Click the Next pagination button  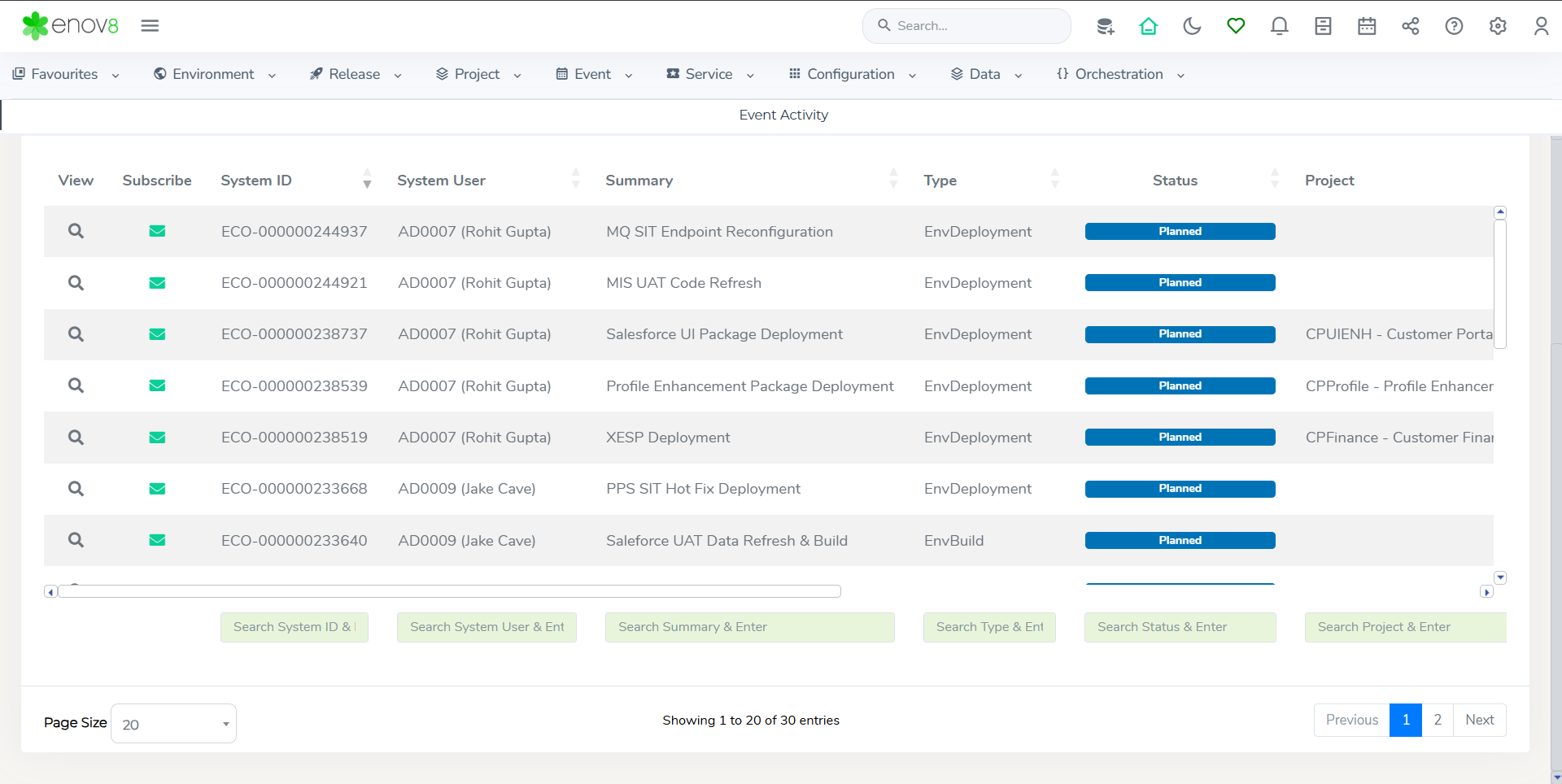1480,720
